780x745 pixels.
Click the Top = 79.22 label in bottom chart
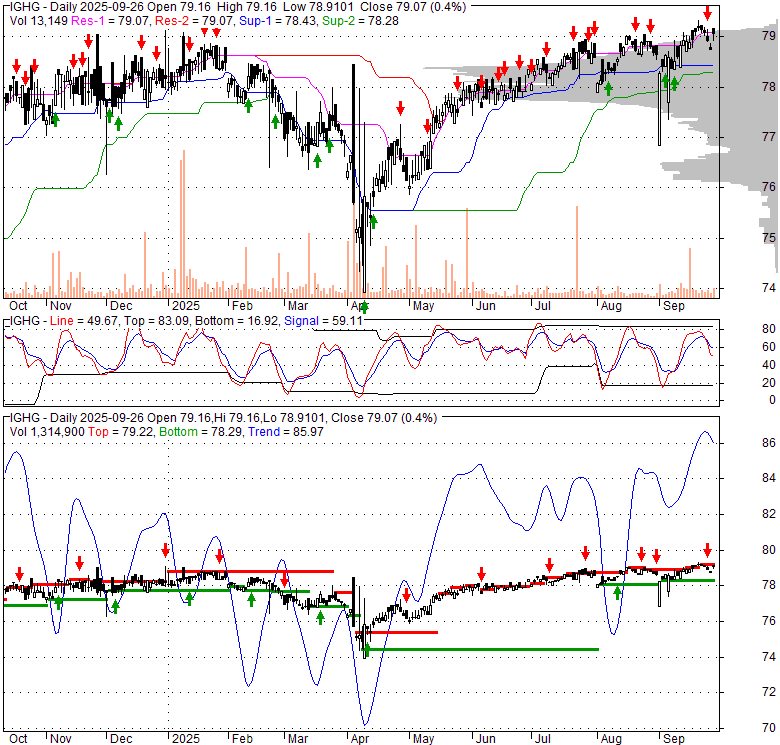click(121, 432)
